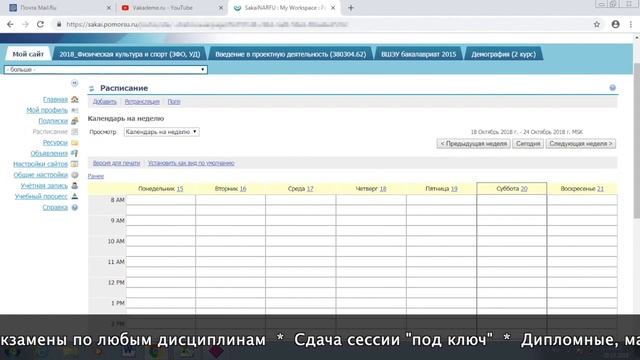The image size is (640, 360).
Task: Open the Учебный процесс sidebar link
Action: [41, 196]
